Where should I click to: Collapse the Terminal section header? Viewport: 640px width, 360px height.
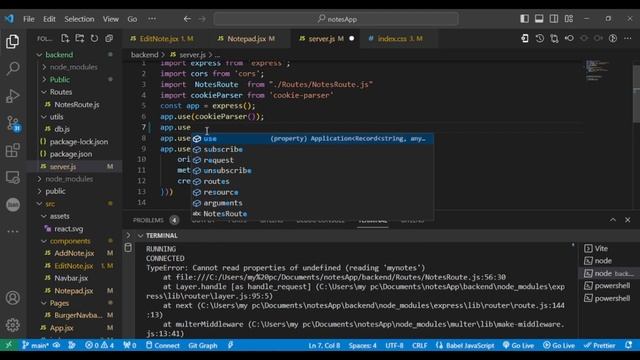(162, 236)
